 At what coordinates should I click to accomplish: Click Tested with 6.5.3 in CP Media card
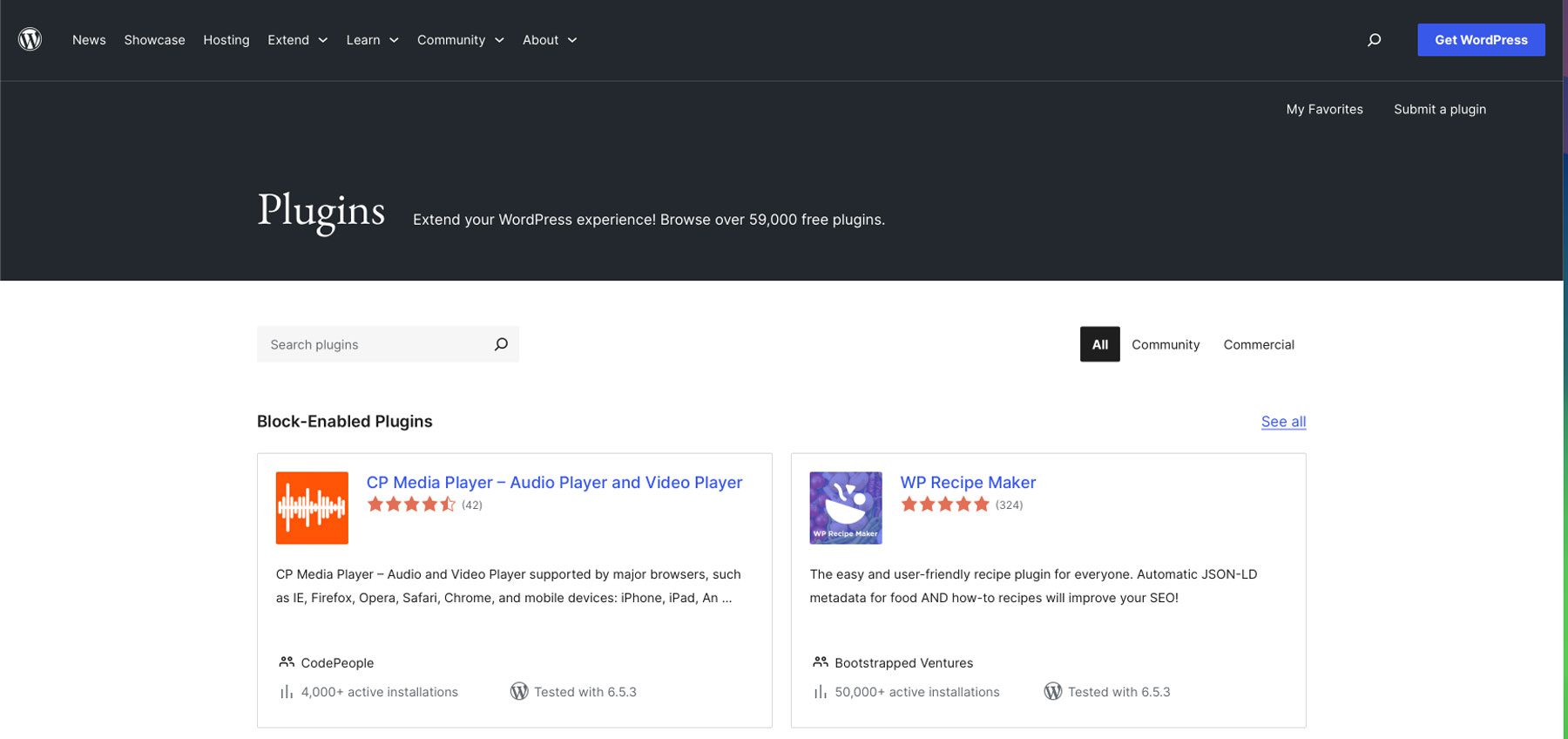(585, 692)
